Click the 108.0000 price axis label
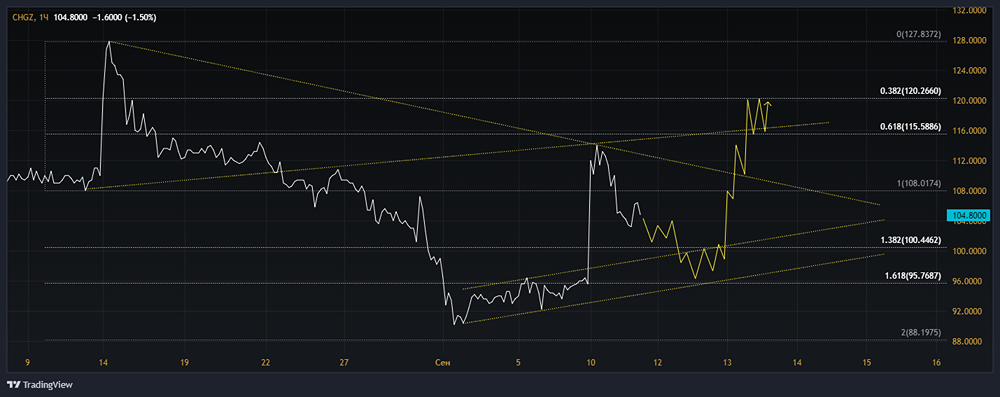 (x=969, y=191)
